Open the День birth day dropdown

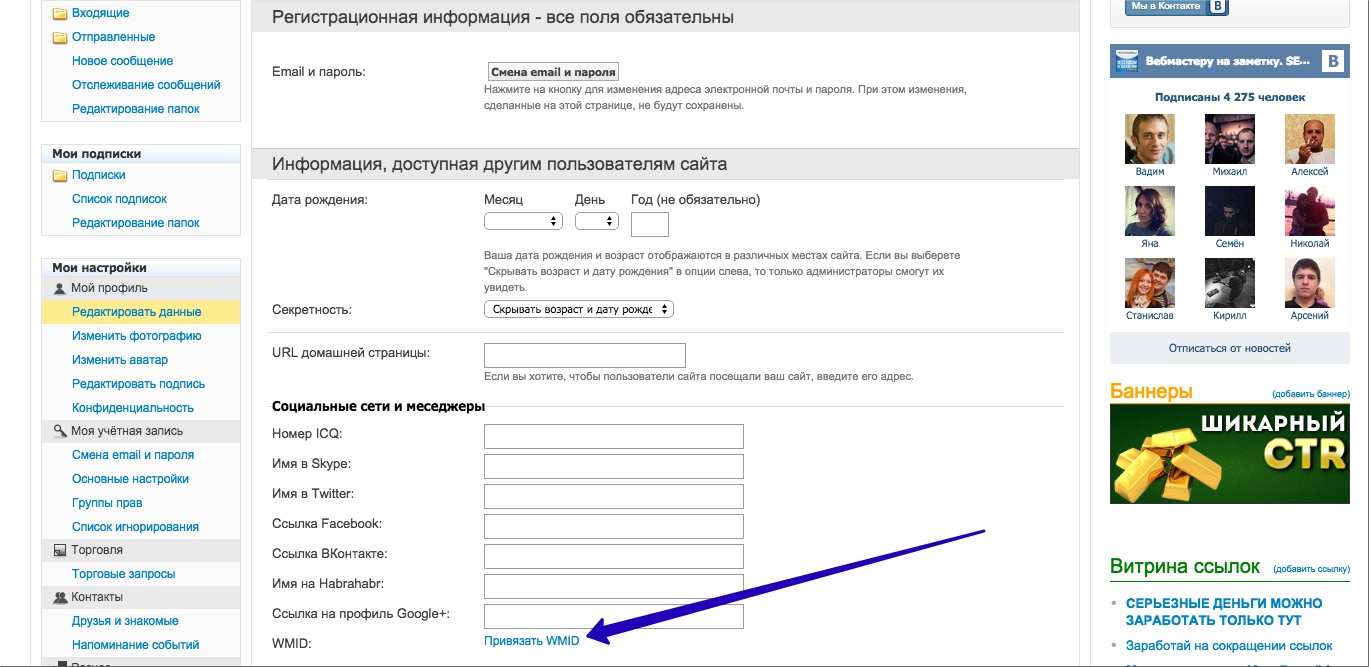point(596,221)
